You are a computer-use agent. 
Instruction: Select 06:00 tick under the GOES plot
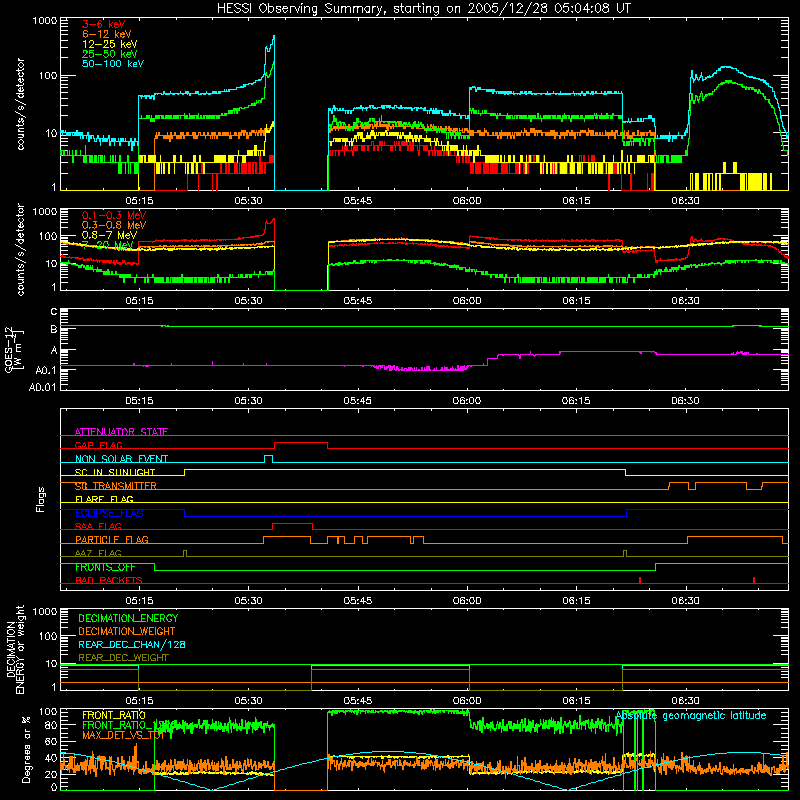[467, 401]
